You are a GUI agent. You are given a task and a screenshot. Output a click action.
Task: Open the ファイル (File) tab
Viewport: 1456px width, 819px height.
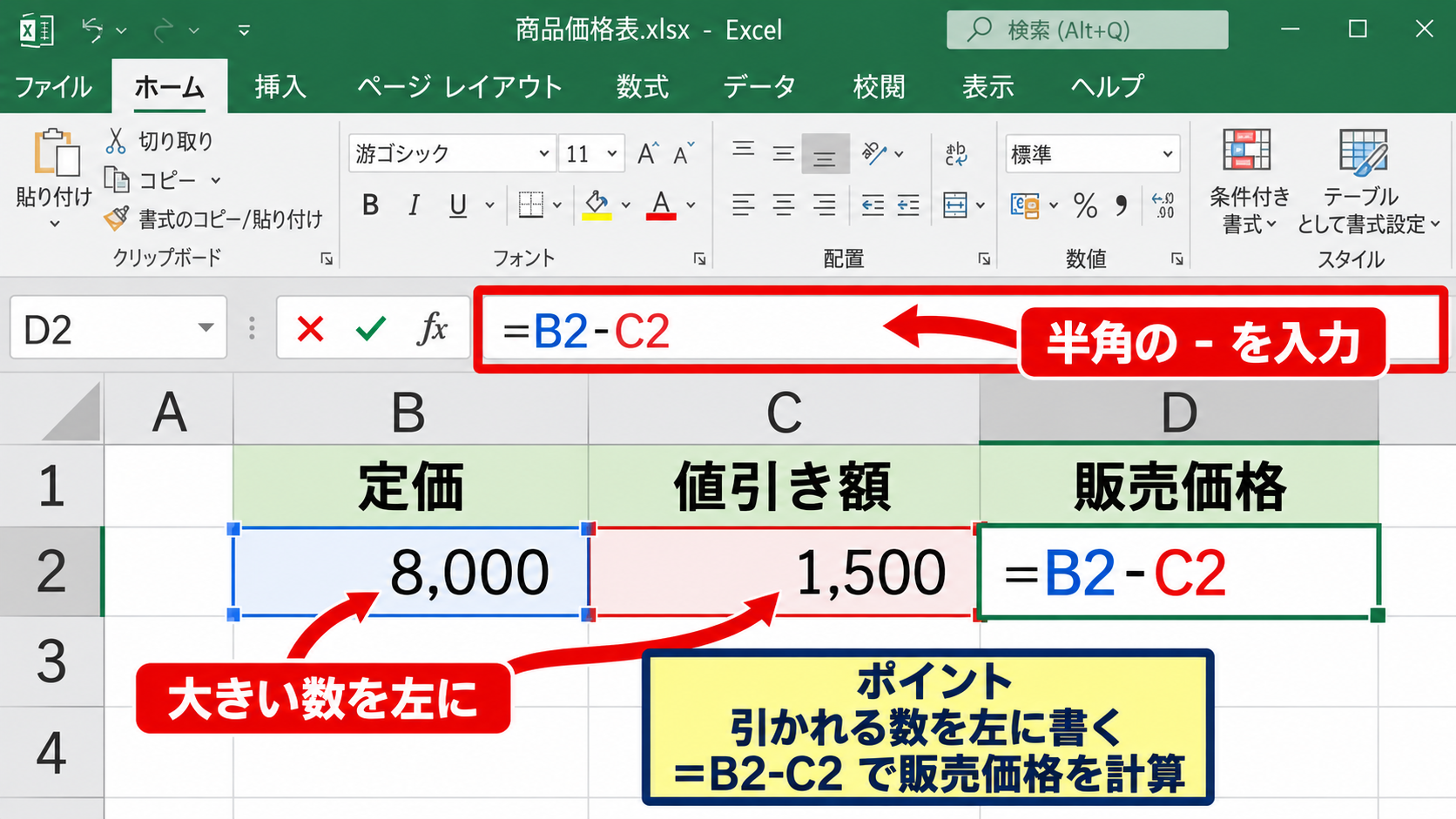click(54, 86)
